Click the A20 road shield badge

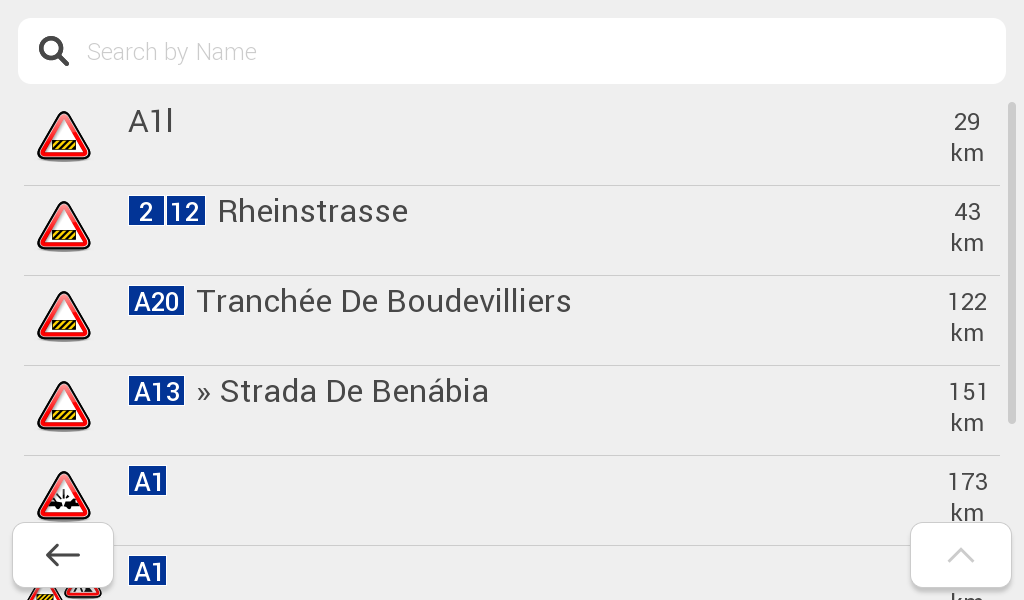click(156, 302)
